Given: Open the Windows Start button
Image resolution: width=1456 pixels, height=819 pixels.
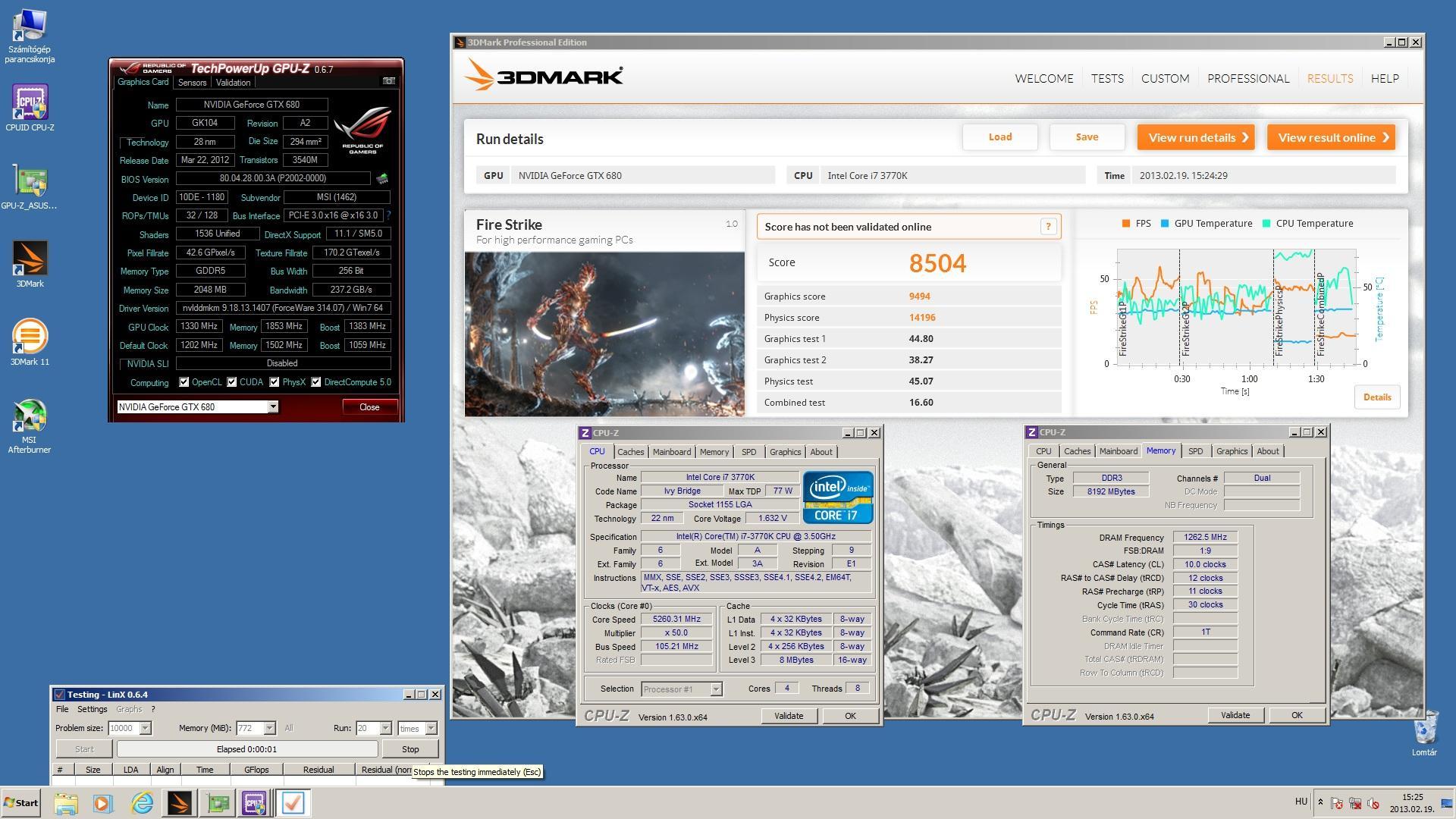Looking at the screenshot, I should point(20,802).
